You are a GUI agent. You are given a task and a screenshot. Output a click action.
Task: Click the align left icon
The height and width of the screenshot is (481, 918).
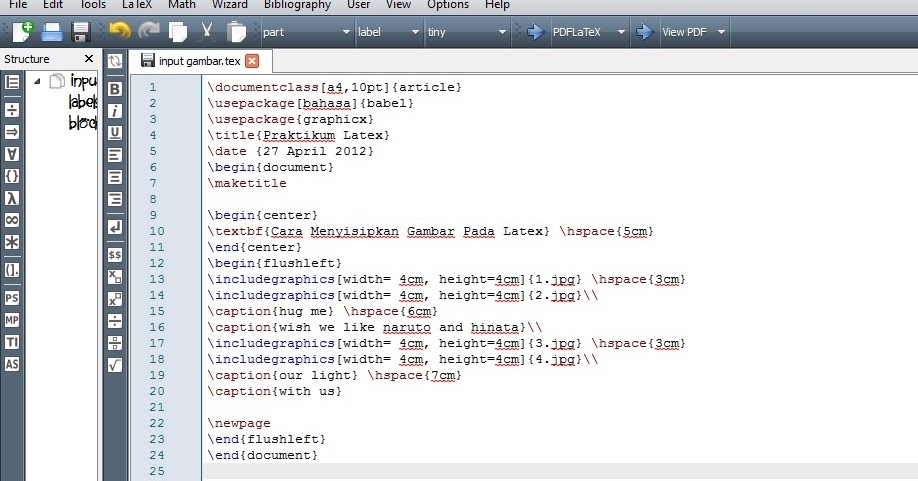point(115,155)
